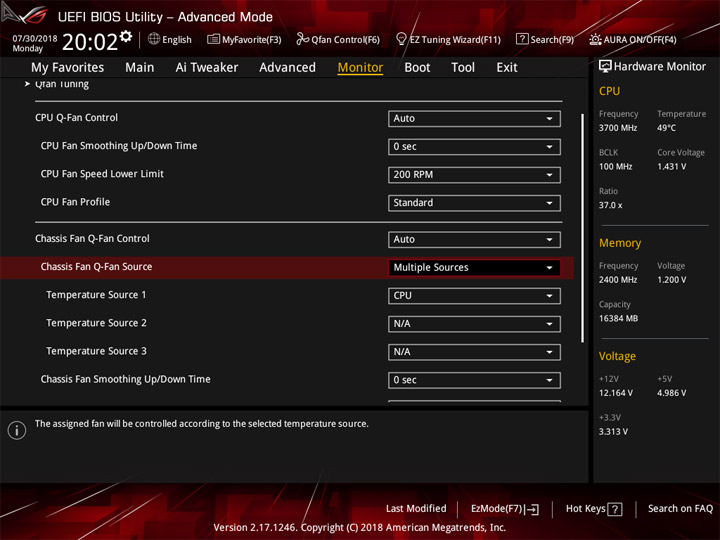Open Temperature Source 1 dropdown
Screen dimensions: 720x540
pyautogui.click(x=474, y=296)
